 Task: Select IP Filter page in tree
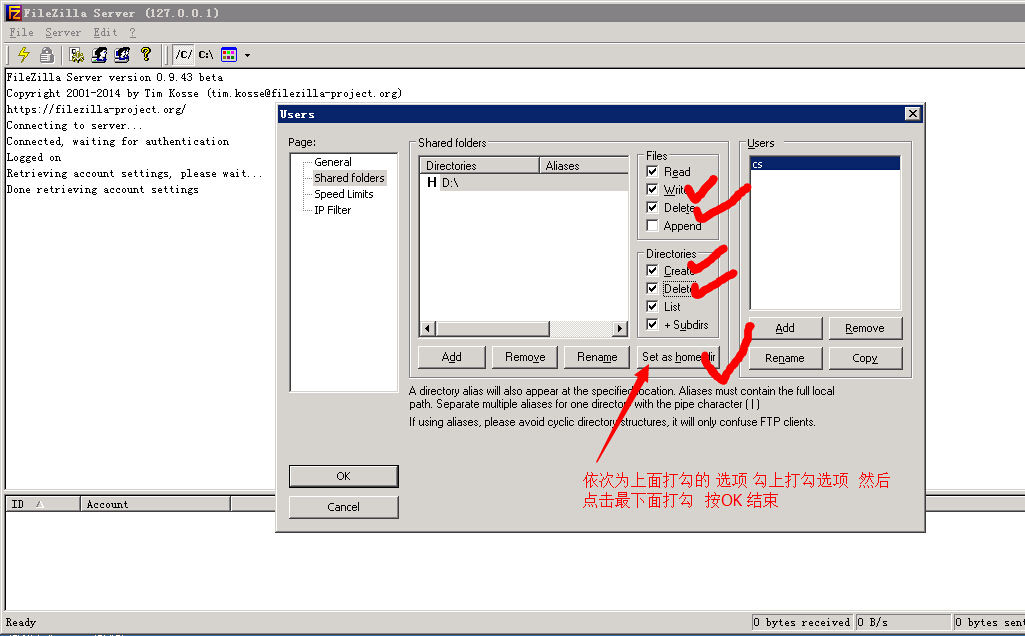click(x=333, y=210)
